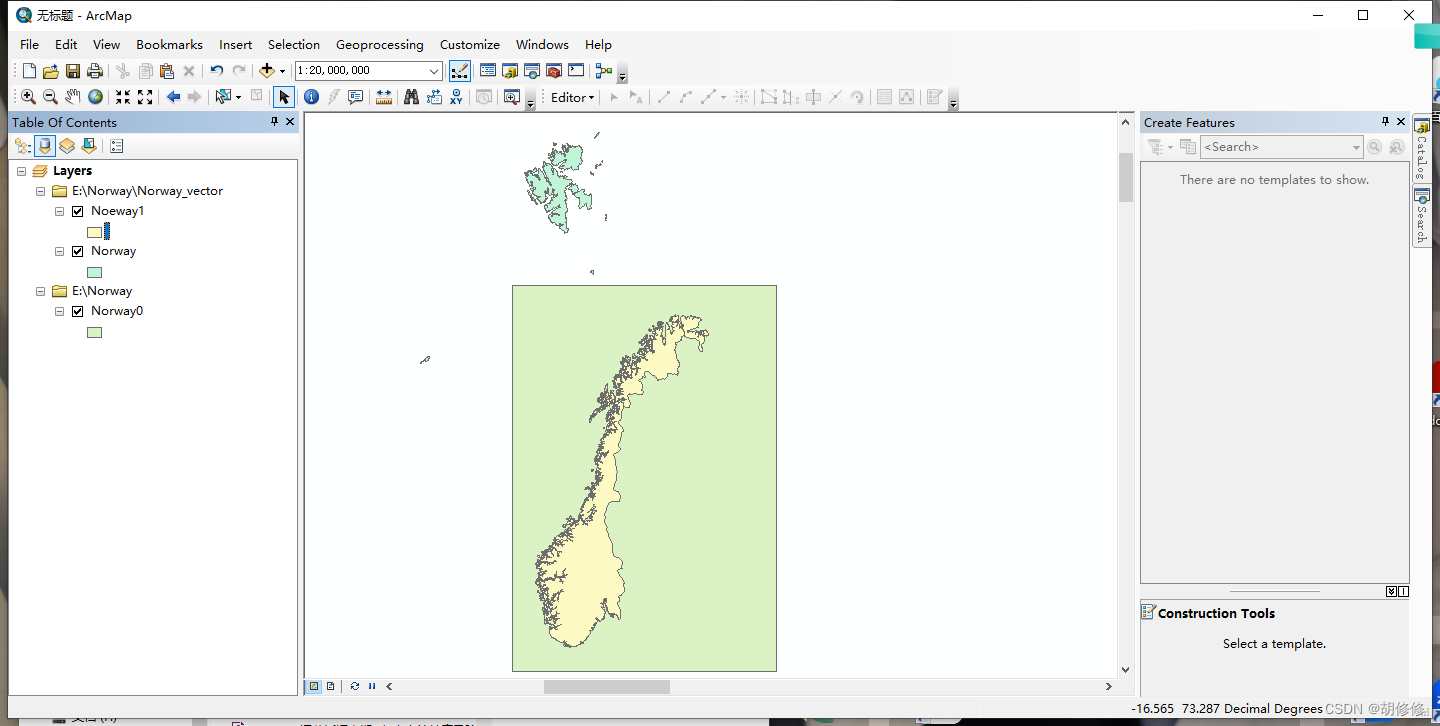Image resolution: width=1440 pixels, height=726 pixels.
Task: Zoom to Full Extent globe icon
Action: [x=95, y=97]
